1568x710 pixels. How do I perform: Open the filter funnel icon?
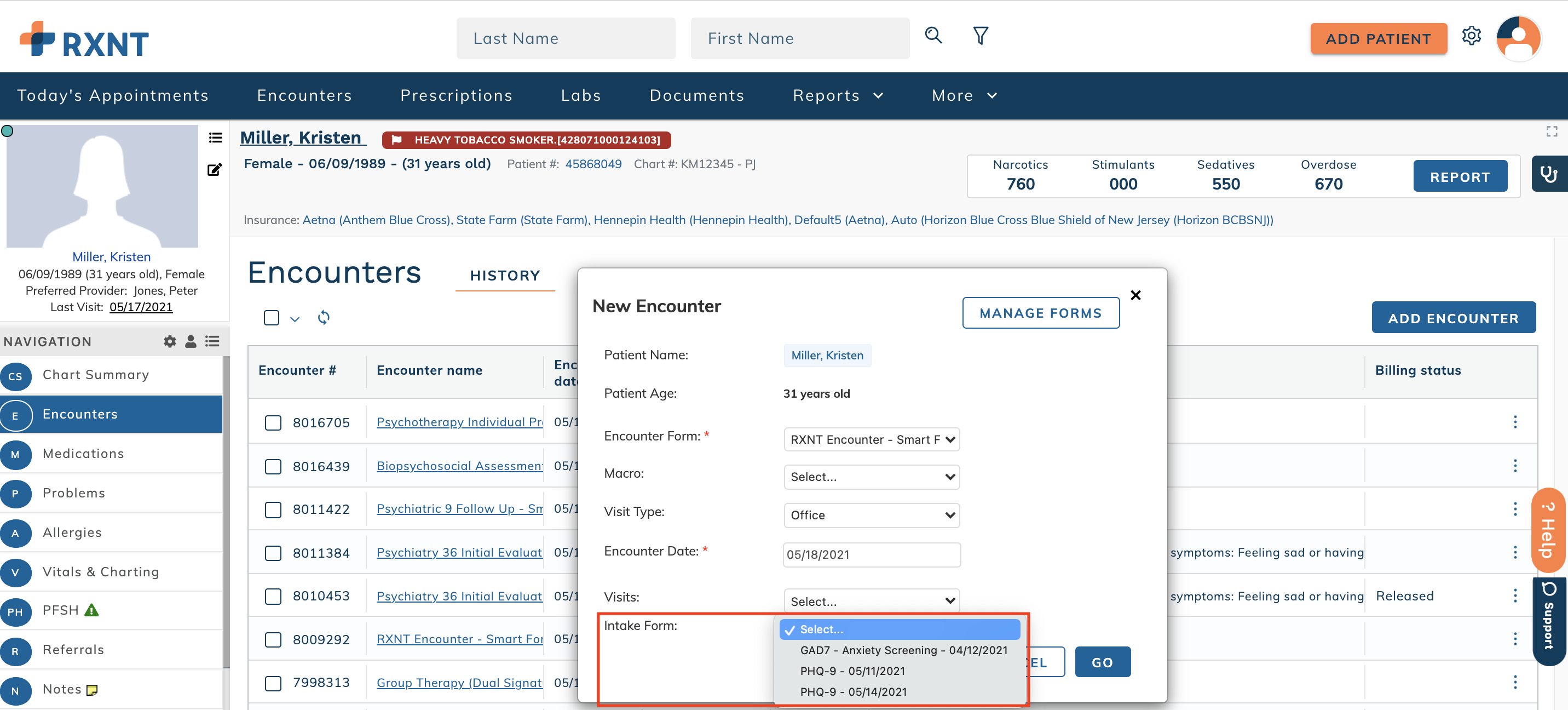pyautogui.click(x=980, y=35)
